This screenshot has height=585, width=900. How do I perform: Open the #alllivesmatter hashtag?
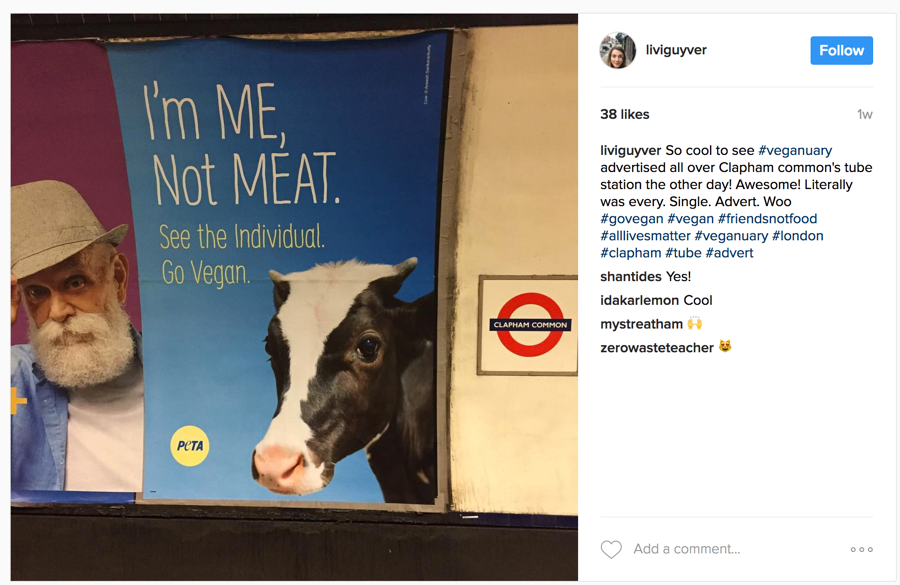click(645, 236)
